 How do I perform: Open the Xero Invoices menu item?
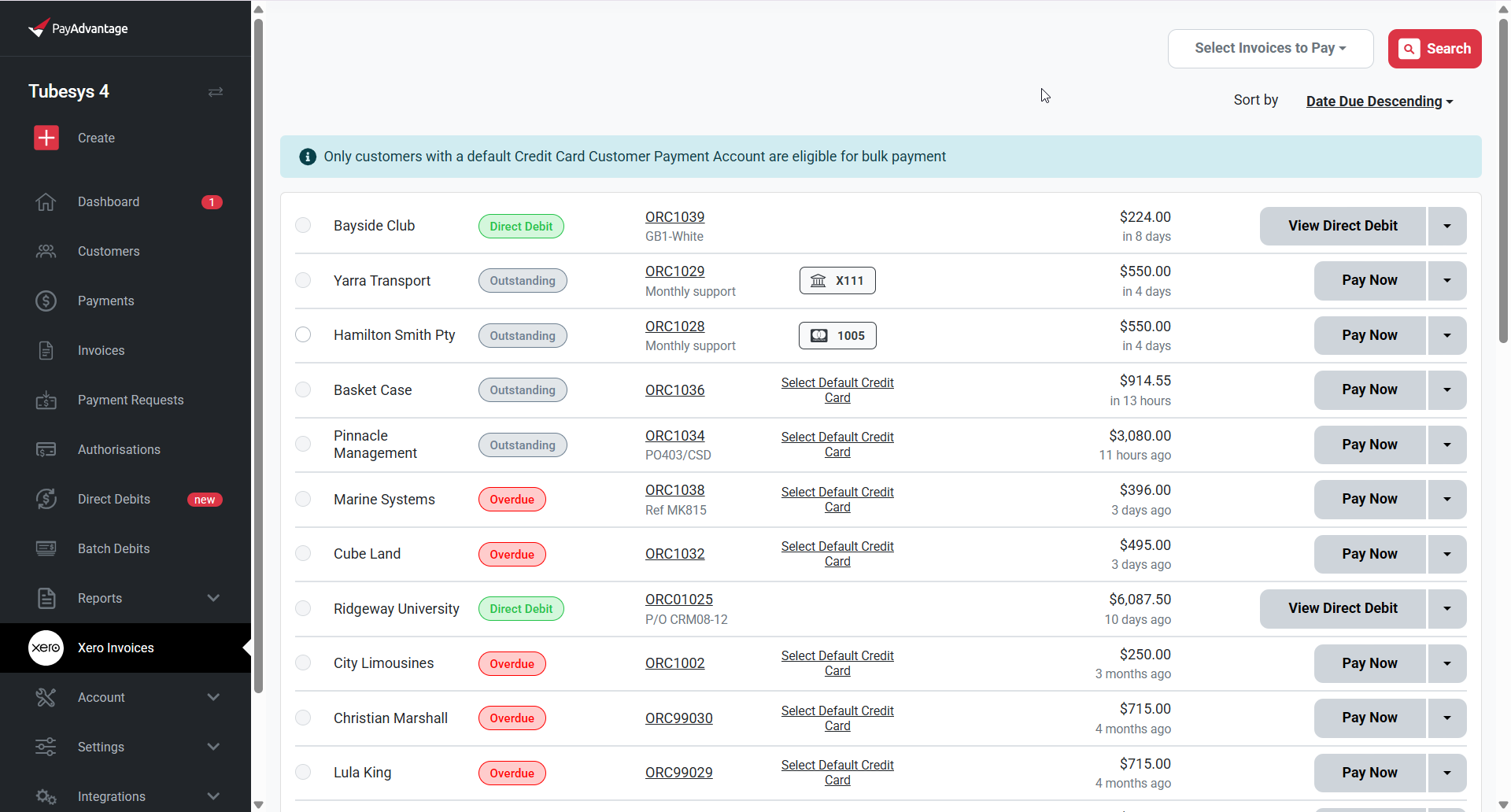[x=126, y=648]
